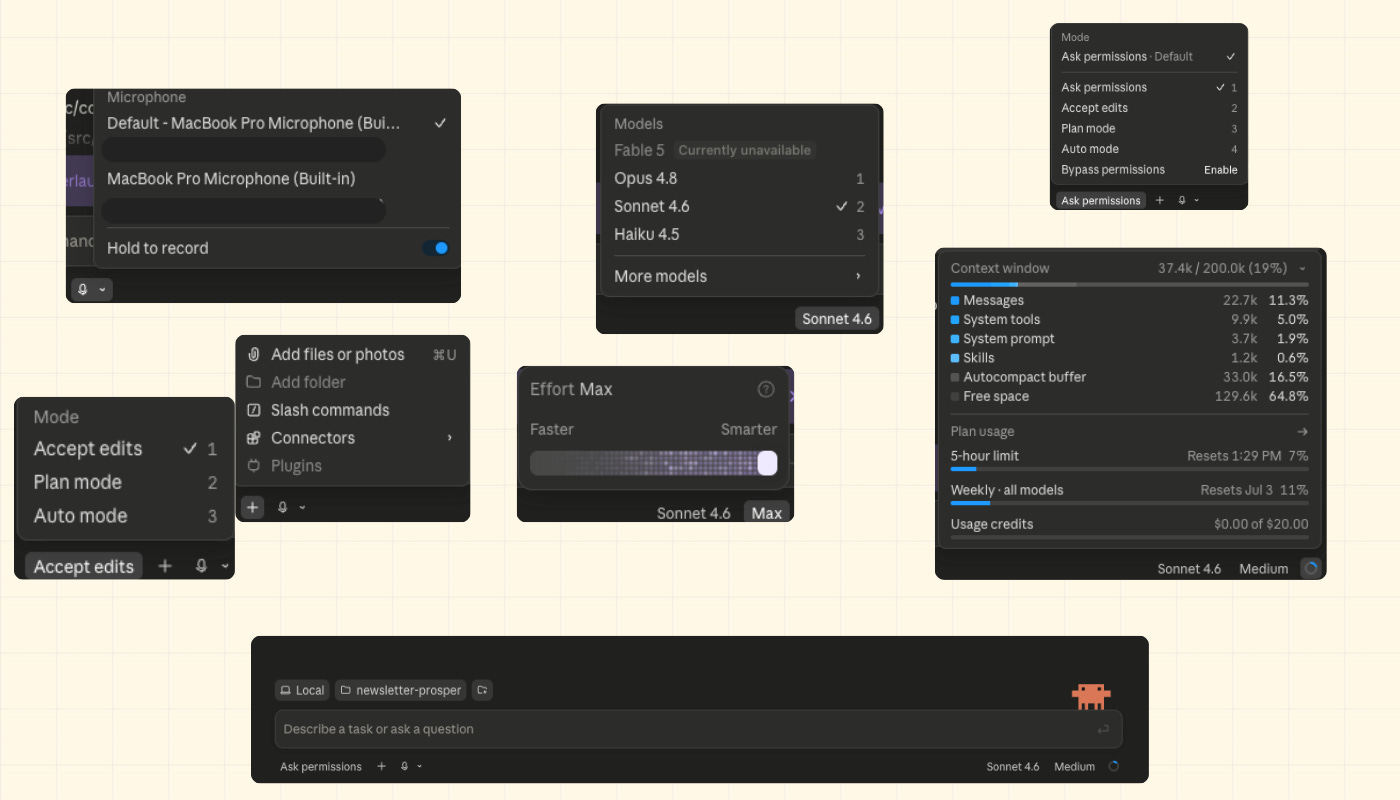Click Sonnet 4.6 below the Context window panel
Viewport: 1400px width, 800px height.
tap(1189, 568)
